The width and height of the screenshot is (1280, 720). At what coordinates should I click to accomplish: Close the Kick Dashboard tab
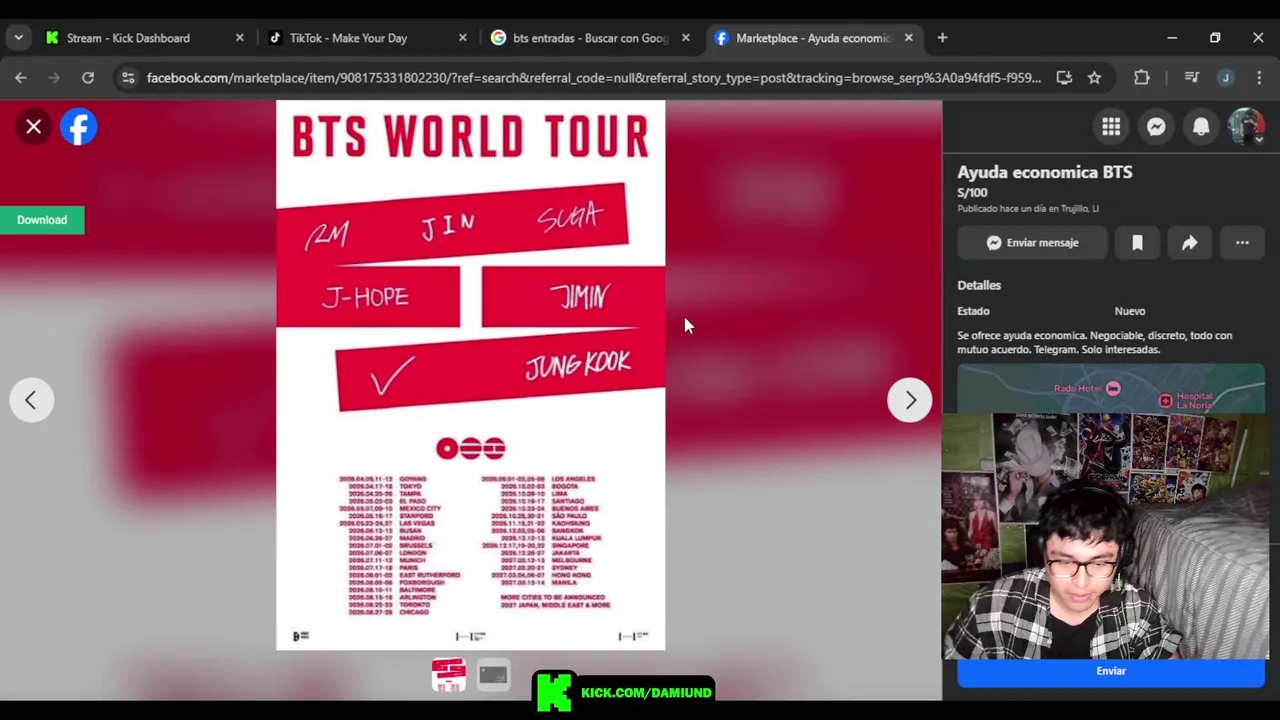[x=240, y=38]
